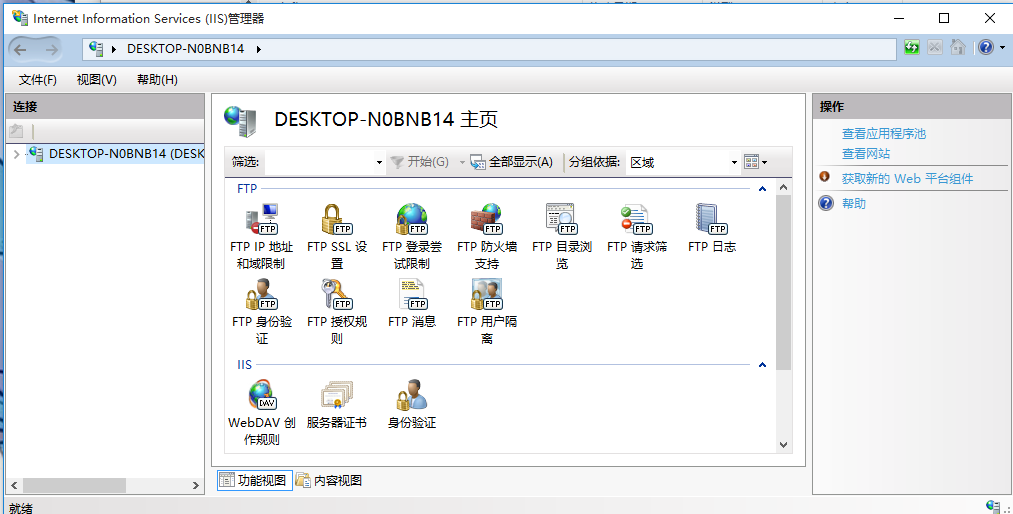Open the 筛选 combo box dropdown

(379, 163)
